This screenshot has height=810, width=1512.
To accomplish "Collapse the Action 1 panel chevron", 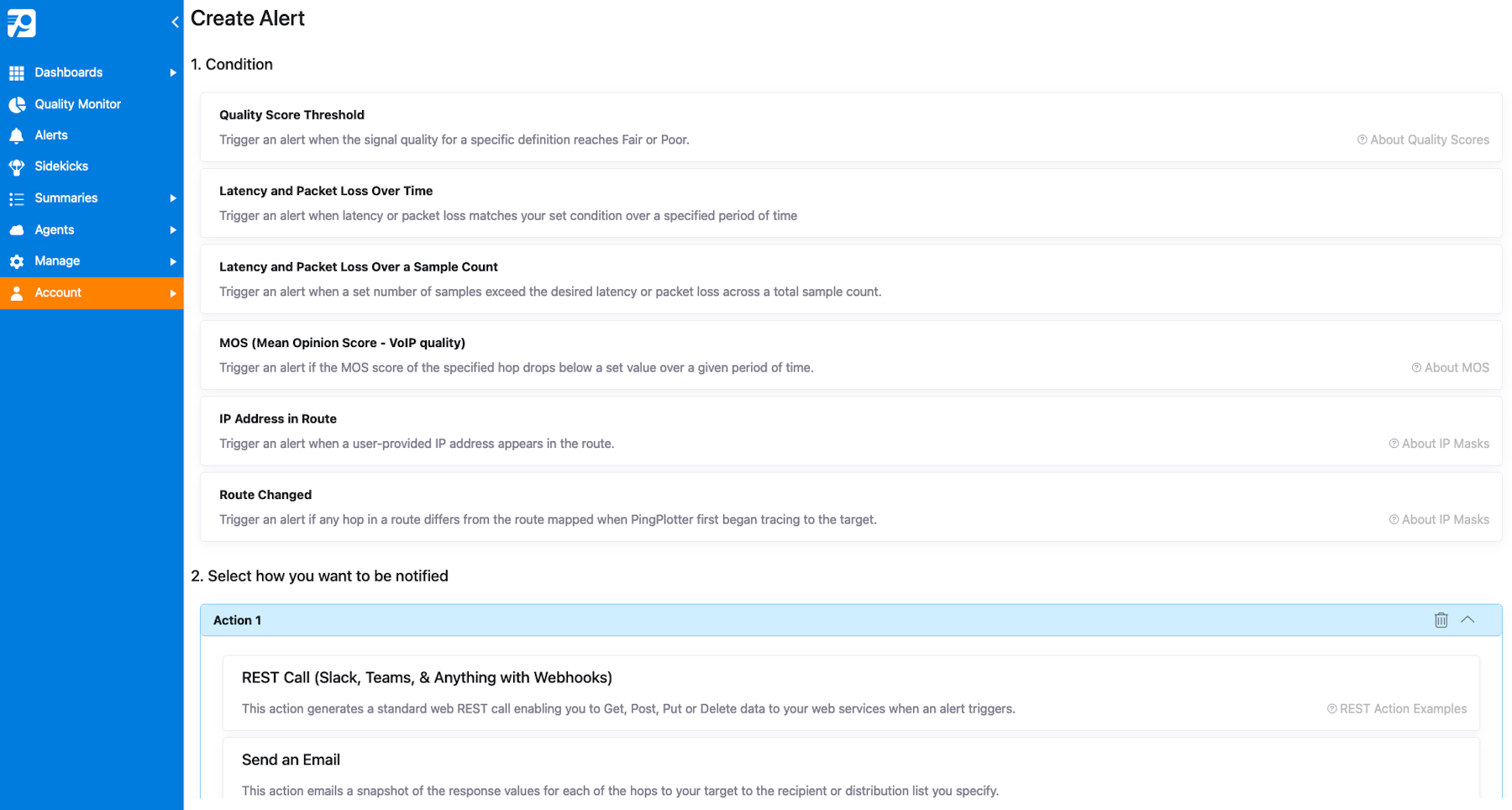I will (1467, 620).
